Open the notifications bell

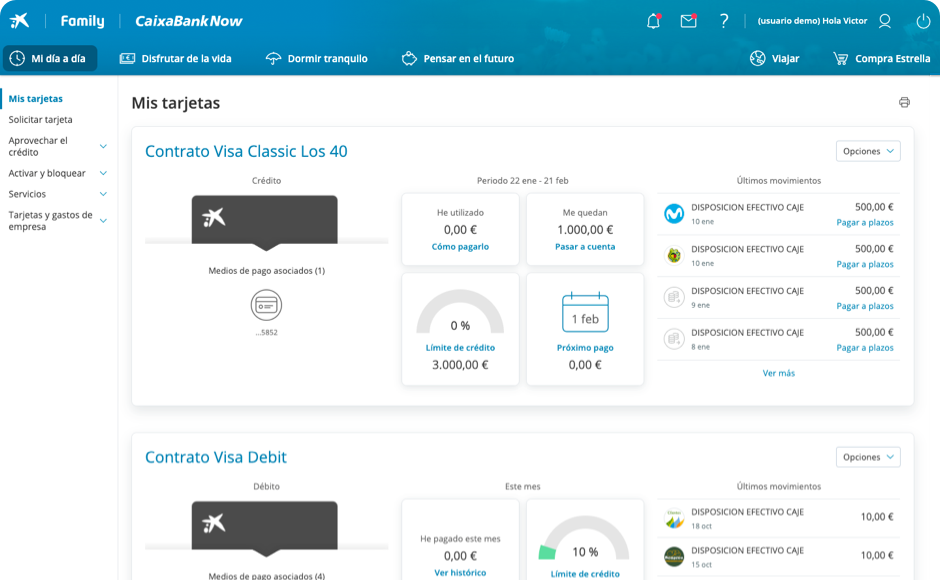point(653,21)
